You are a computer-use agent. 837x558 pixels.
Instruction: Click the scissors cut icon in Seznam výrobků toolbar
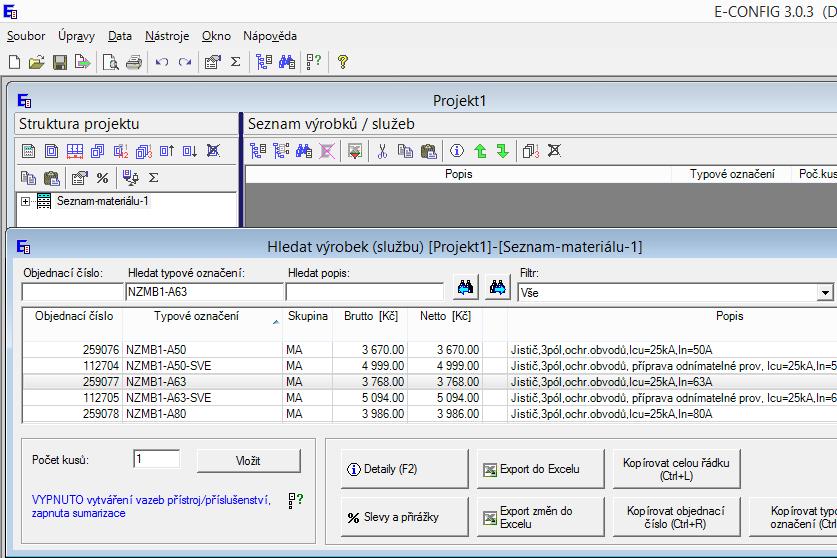(382, 151)
